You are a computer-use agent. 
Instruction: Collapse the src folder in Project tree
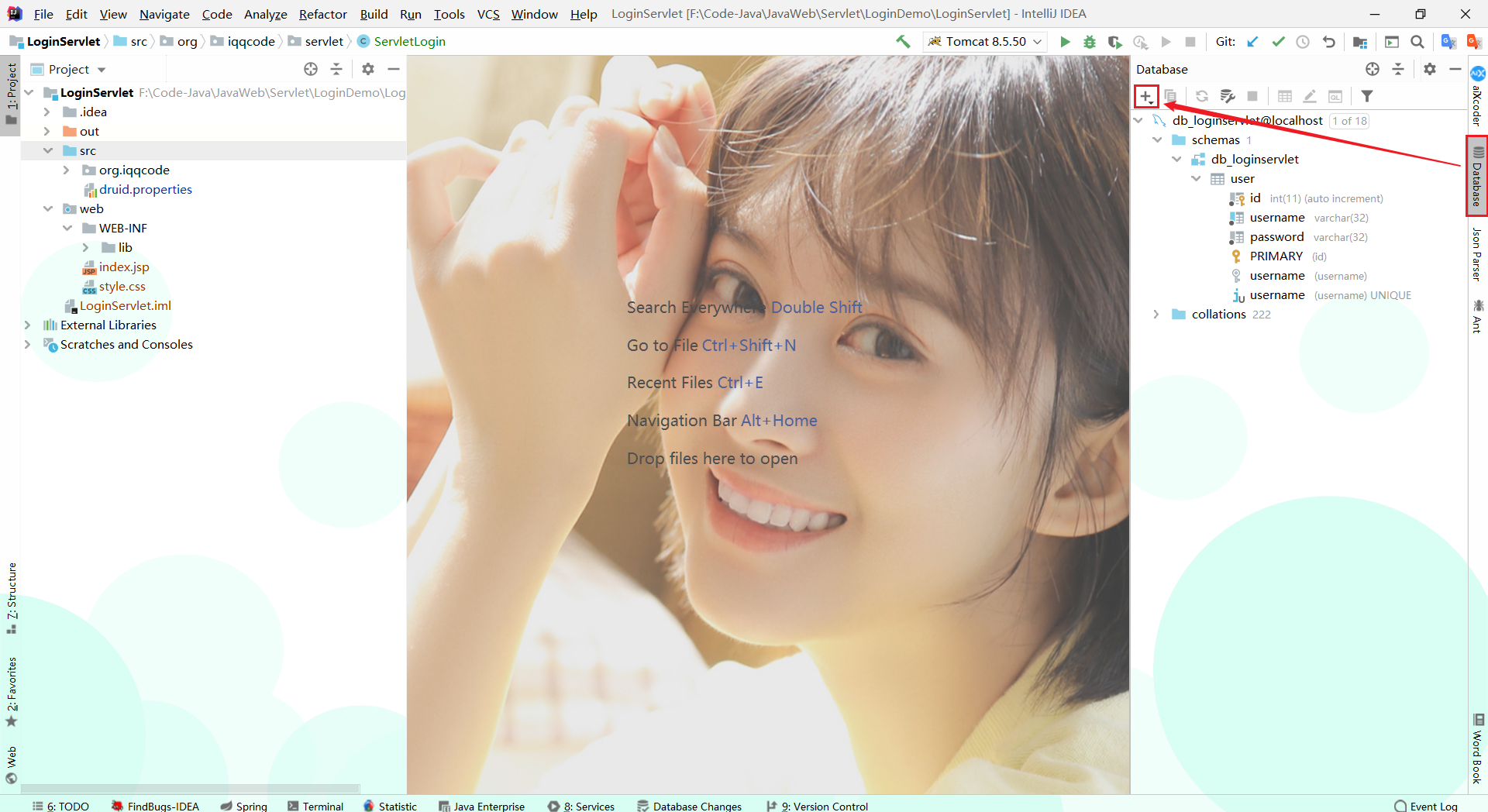point(48,150)
